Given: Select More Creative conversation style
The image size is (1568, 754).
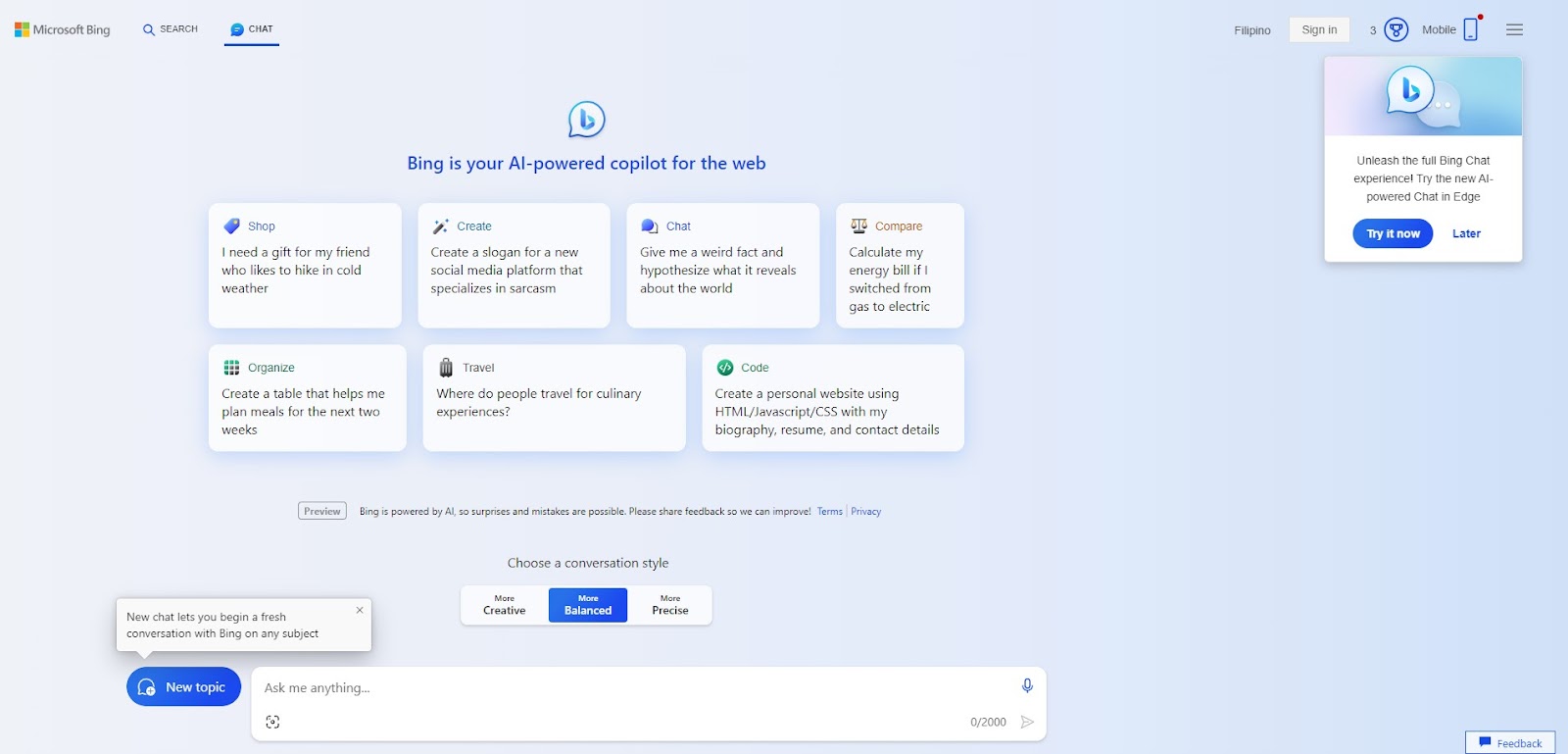Looking at the screenshot, I should coord(505,605).
